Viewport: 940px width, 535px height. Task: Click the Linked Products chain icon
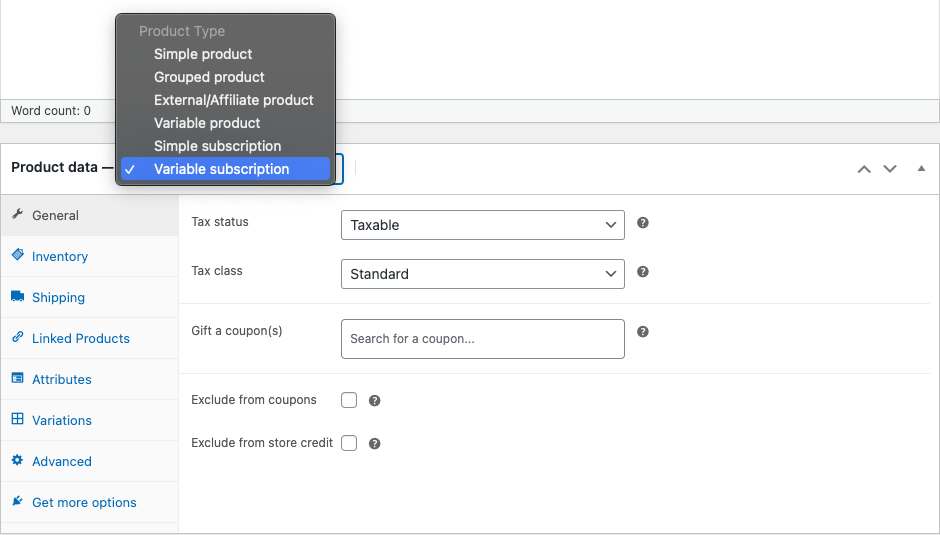(x=17, y=338)
